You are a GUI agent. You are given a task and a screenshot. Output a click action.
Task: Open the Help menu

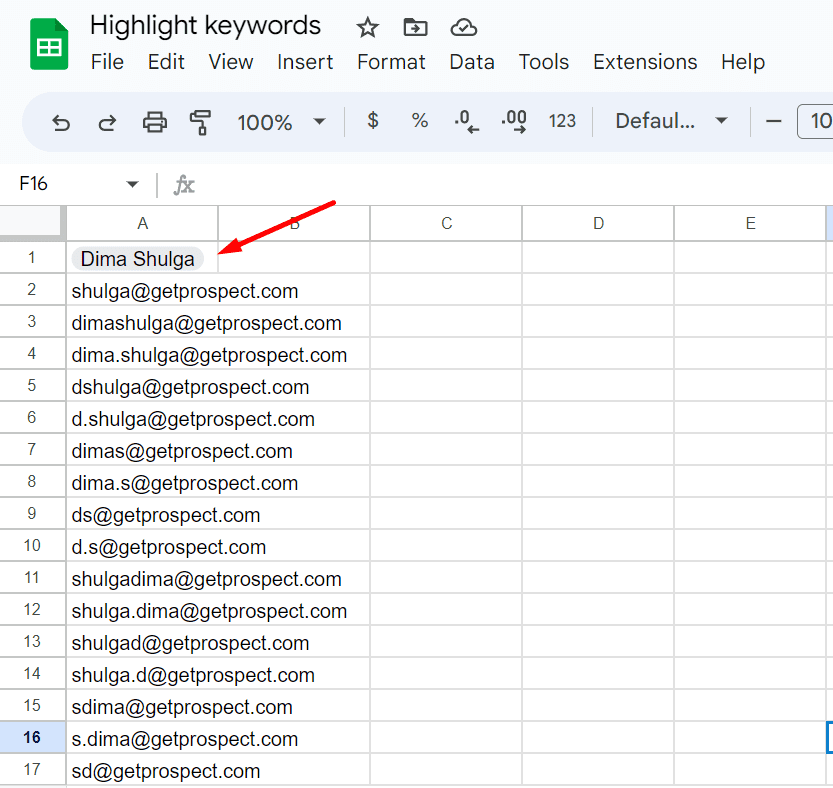pyautogui.click(x=743, y=62)
